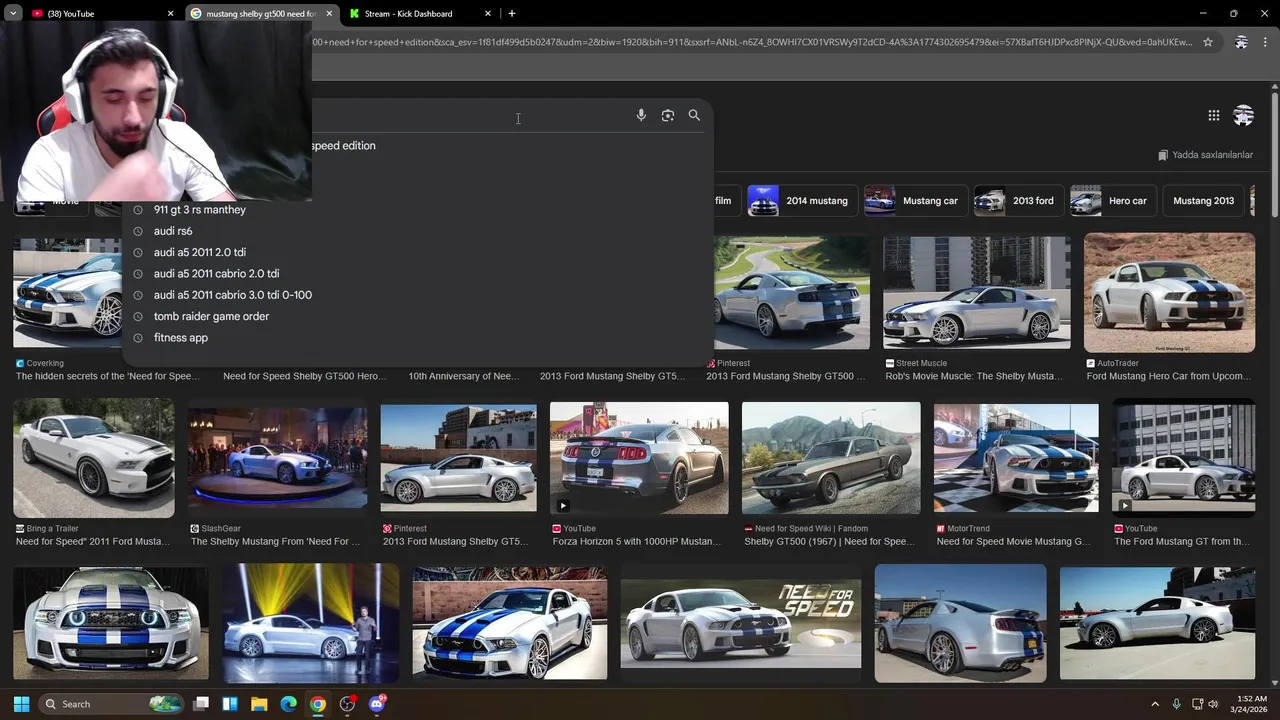Apply the 'Hero car' filter chip

pos(1112,201)
